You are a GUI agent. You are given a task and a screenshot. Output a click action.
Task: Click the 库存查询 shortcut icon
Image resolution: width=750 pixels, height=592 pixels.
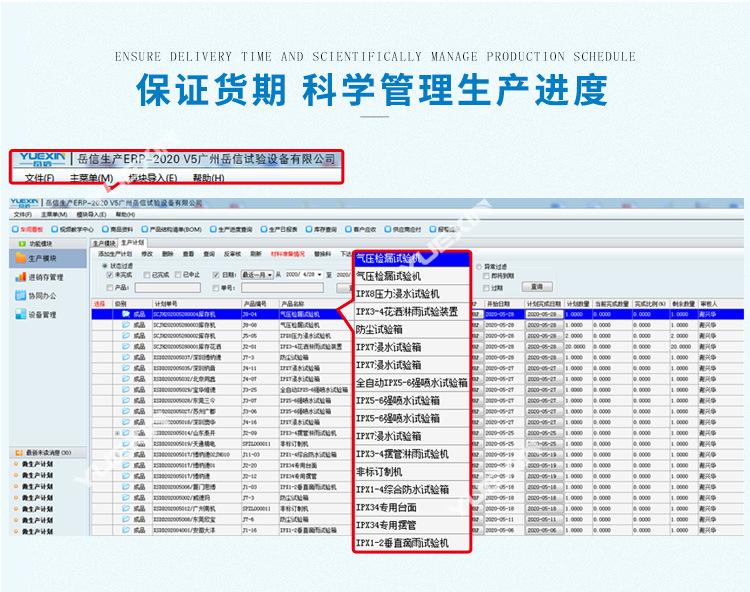pyautogui.click(x=309, y=230)
